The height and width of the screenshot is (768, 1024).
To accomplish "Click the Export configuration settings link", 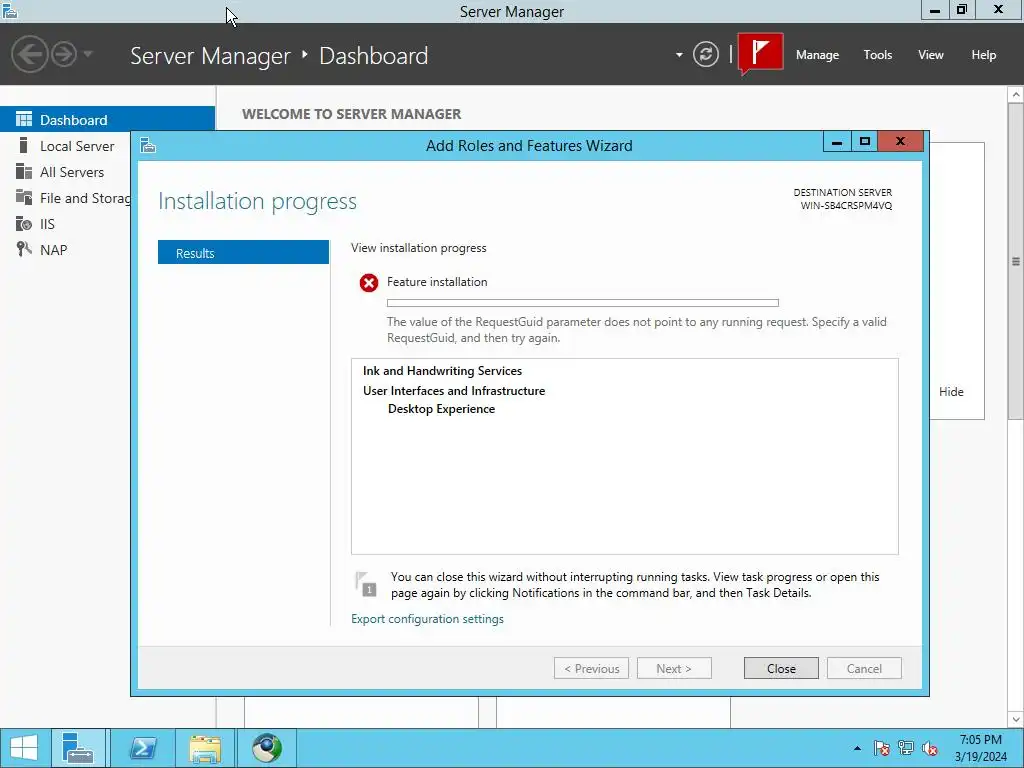I will [x=427, y=618].
